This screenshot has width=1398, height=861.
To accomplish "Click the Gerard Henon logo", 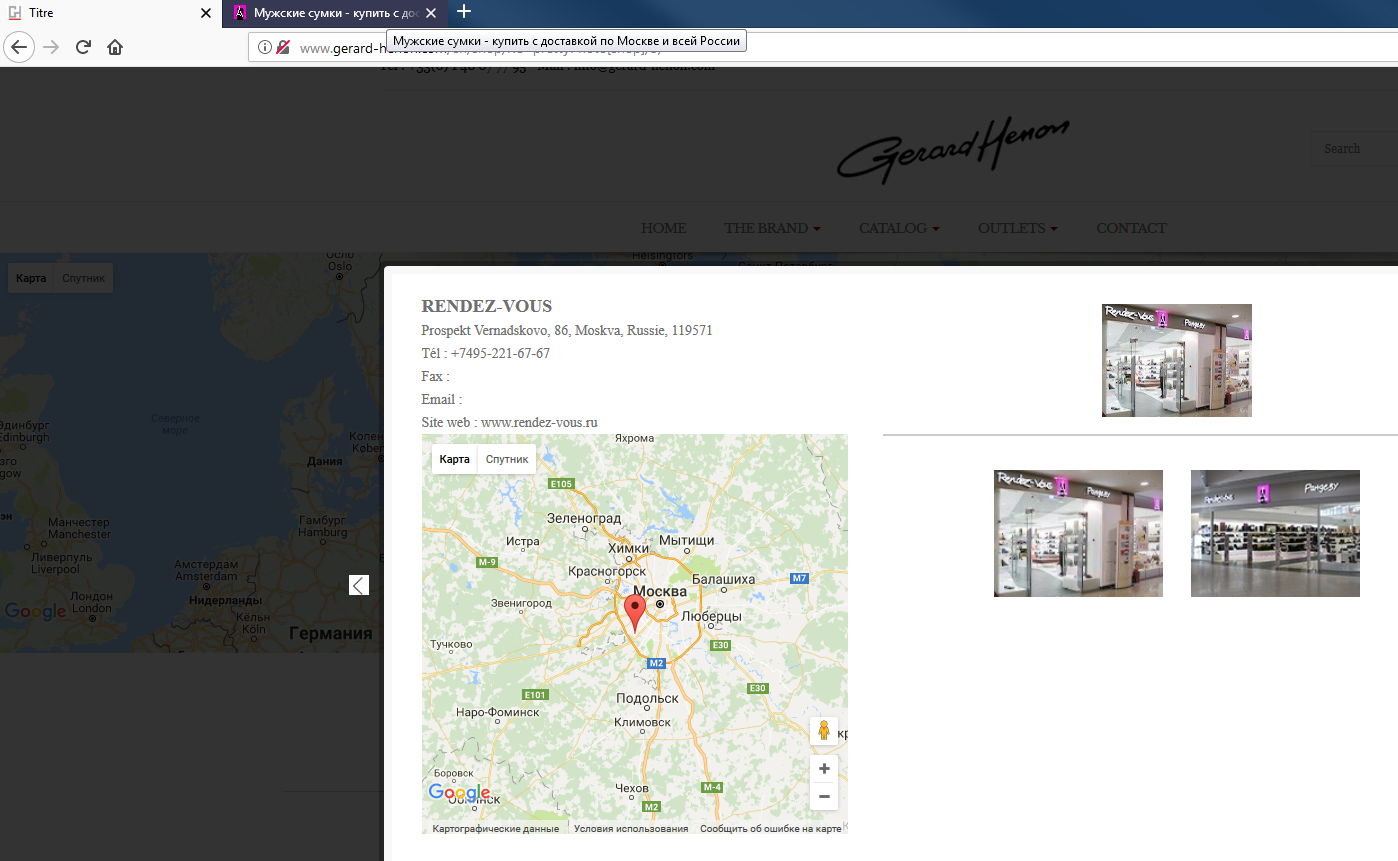I will coord(953,149).
